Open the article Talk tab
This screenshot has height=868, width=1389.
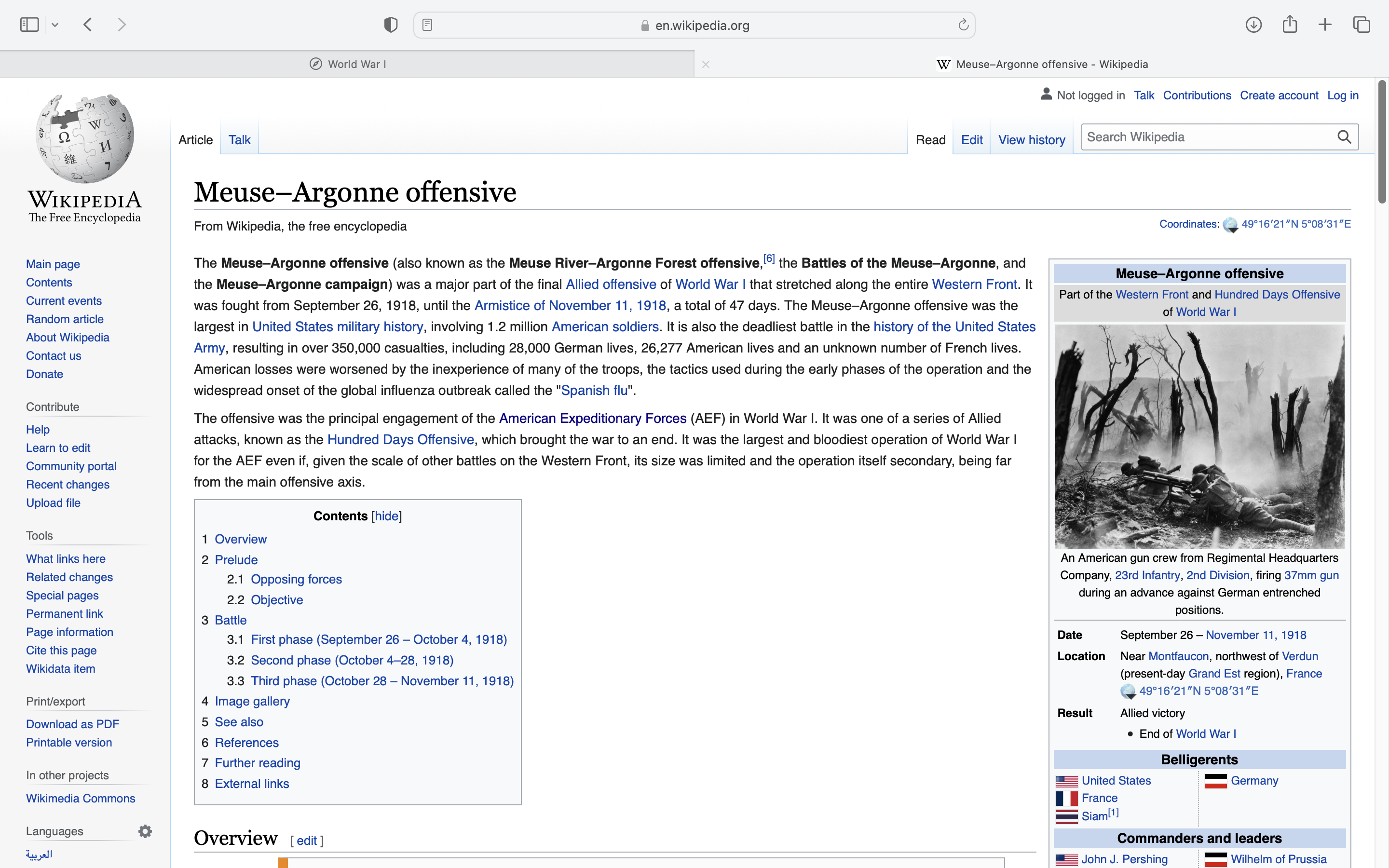(239, 139)
